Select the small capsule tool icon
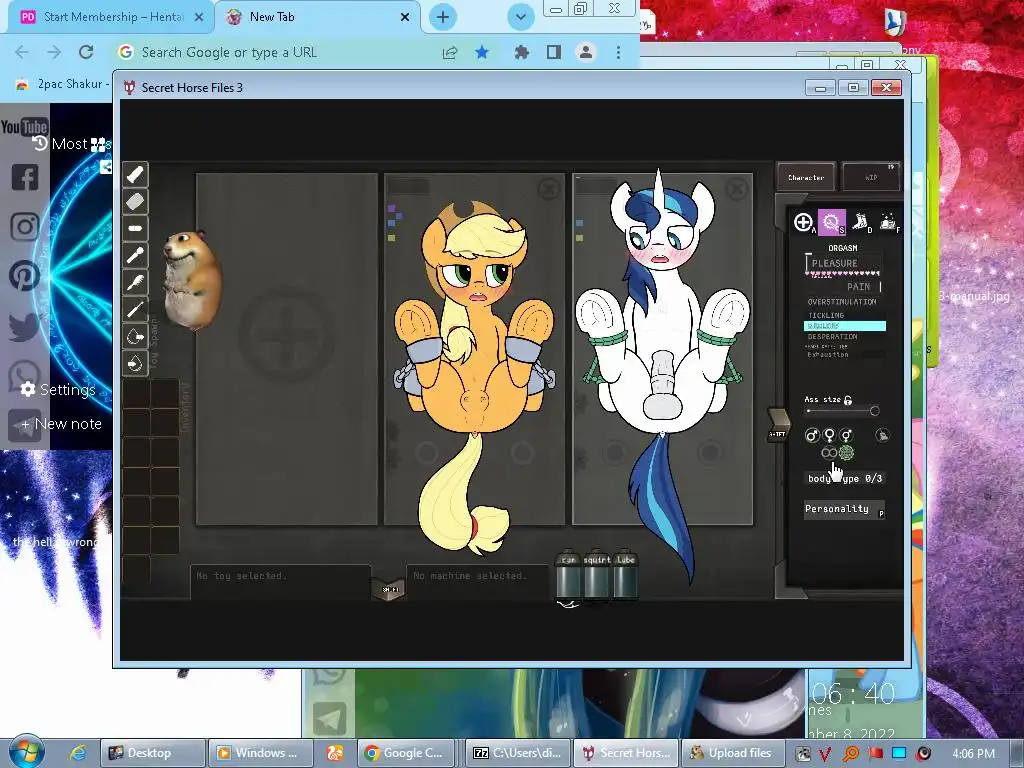 point(135,229)
